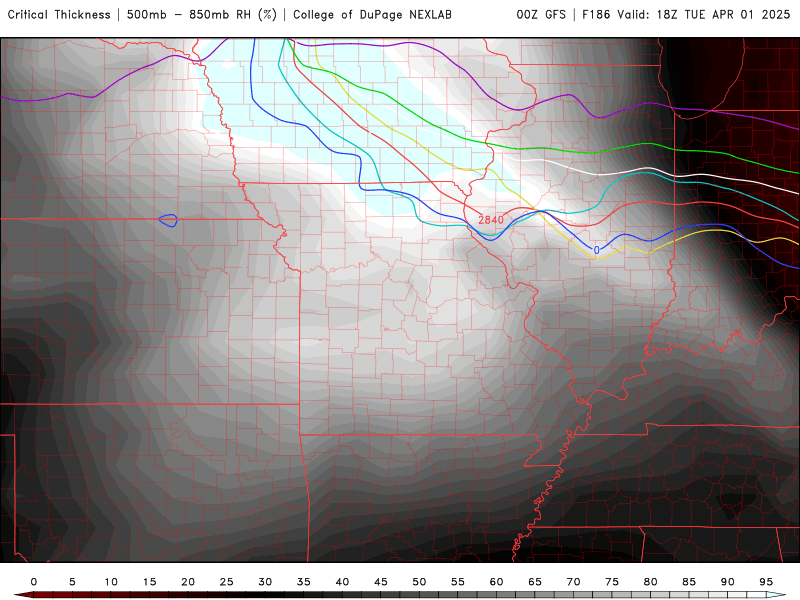Click the "85" value on the color scale
The width and height of the screenshot is (800, 600).
coord(689,582)
